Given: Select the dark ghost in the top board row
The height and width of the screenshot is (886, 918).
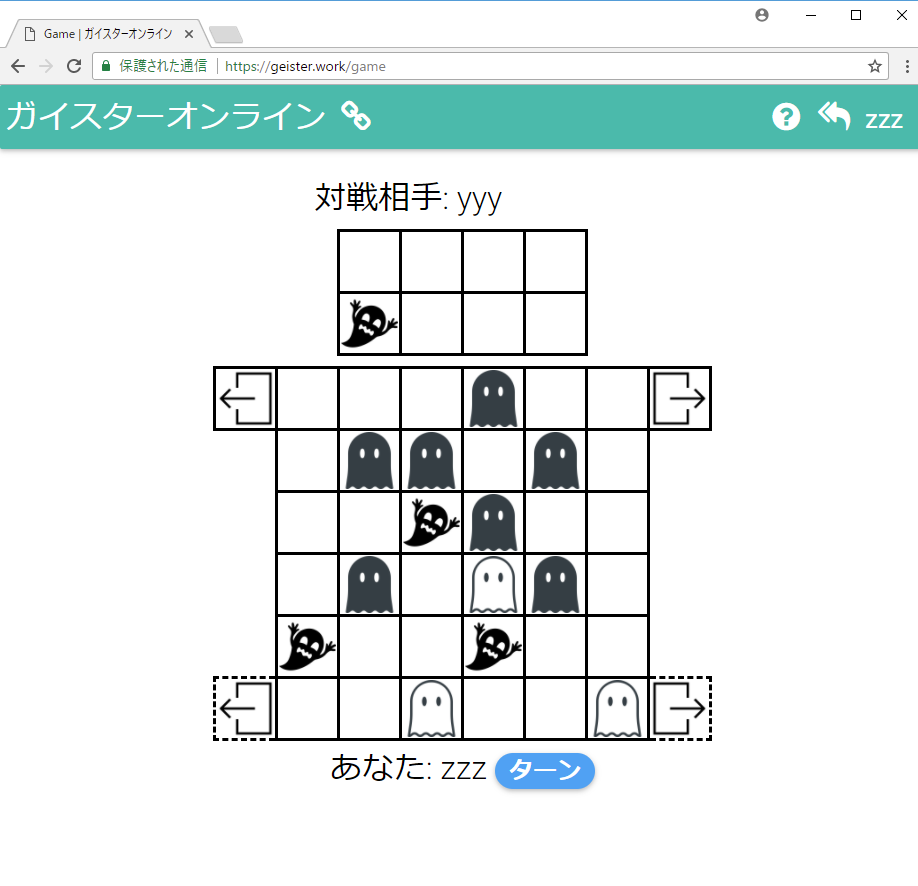Looking at the screenshot, I should [x=494, y=398].
